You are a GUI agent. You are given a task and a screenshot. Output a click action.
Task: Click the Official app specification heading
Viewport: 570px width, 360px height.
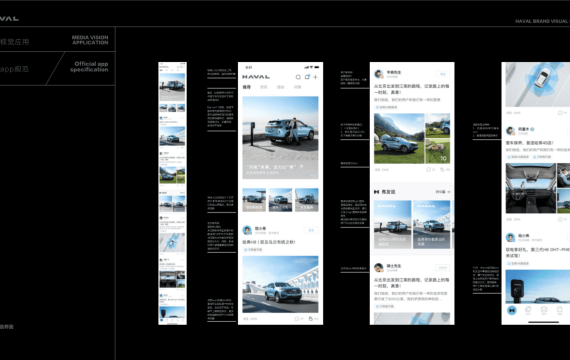pyautogui.click(x=89, y=67)
